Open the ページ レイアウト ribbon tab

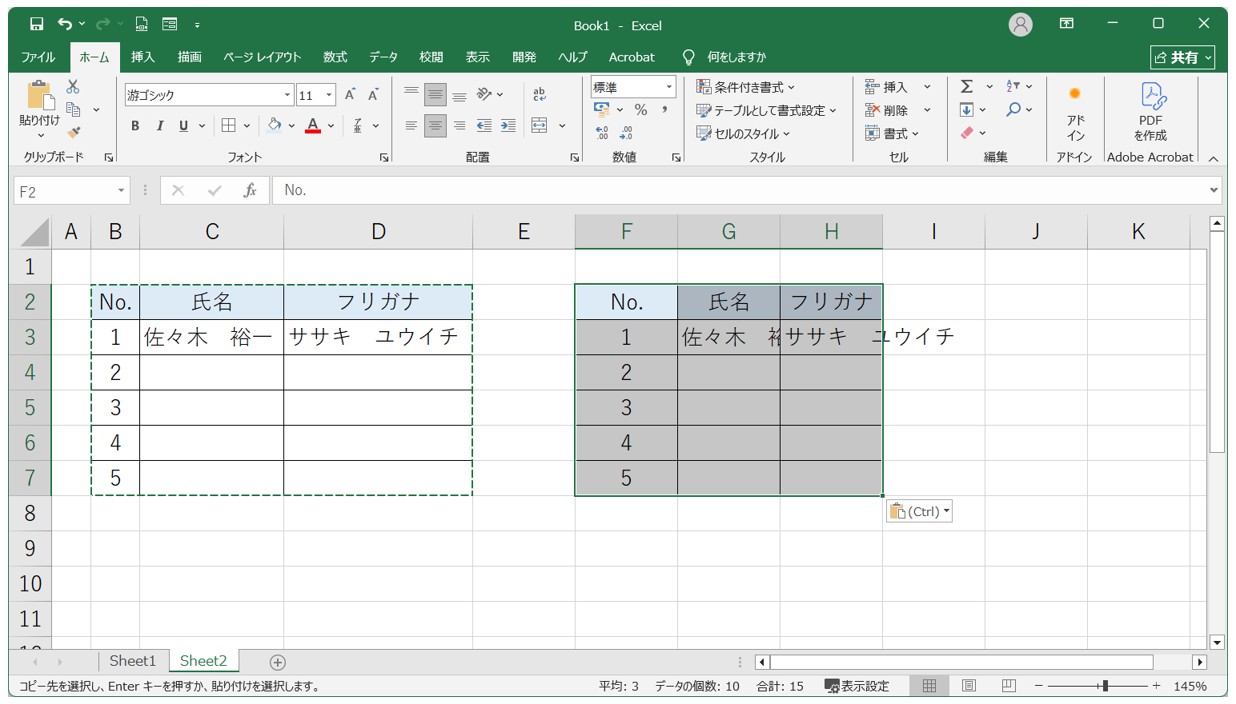[x=262, y=57]
